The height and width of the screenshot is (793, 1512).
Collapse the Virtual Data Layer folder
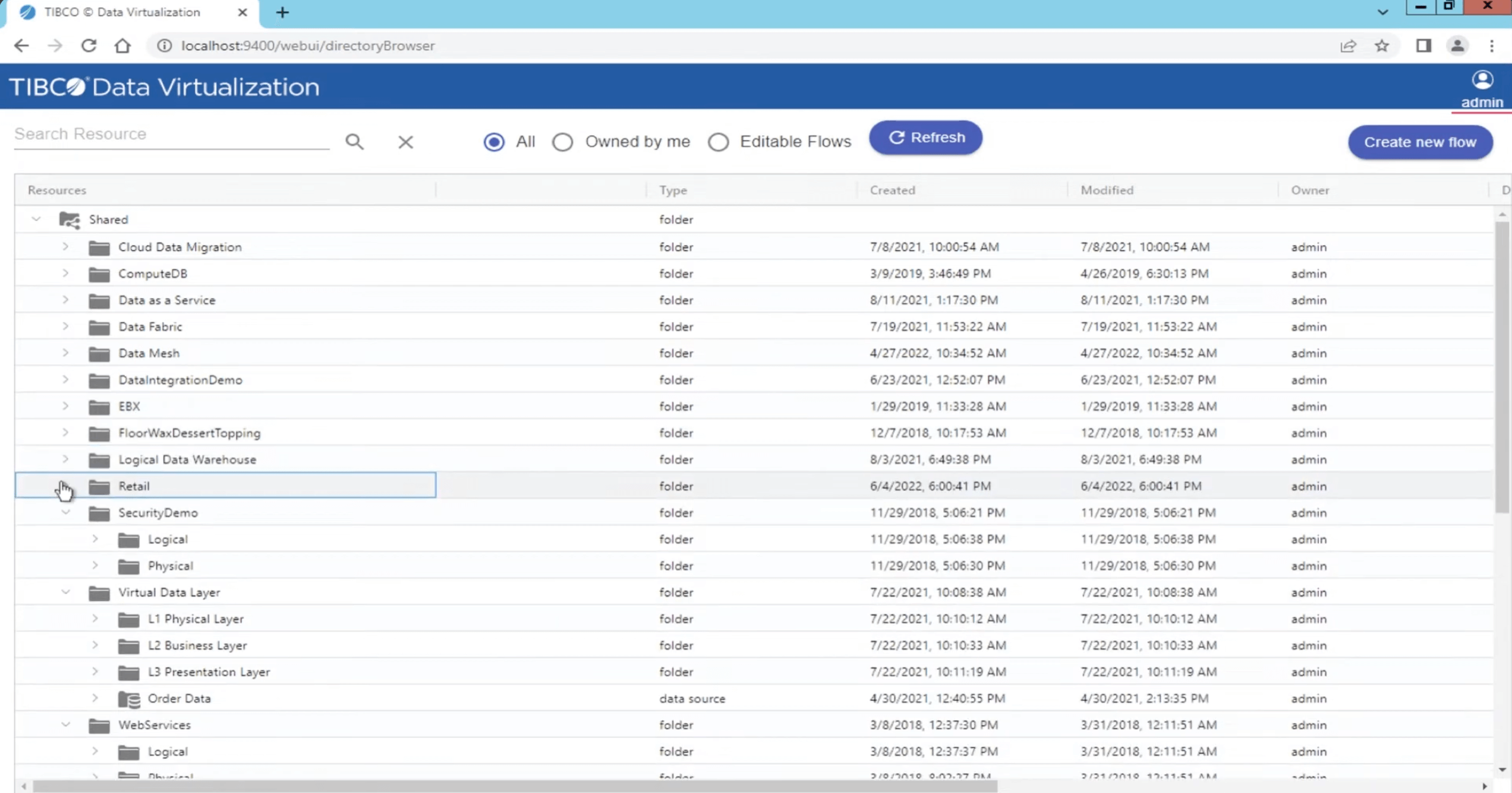click(65, 592)
